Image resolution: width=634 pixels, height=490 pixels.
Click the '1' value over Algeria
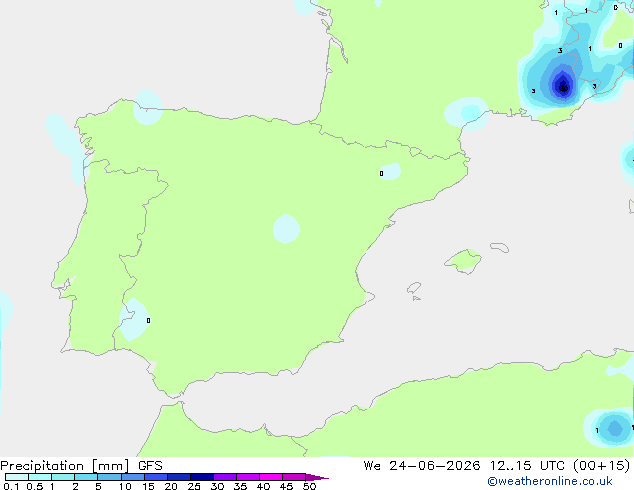pyautogui.click(x=597, y=431)
